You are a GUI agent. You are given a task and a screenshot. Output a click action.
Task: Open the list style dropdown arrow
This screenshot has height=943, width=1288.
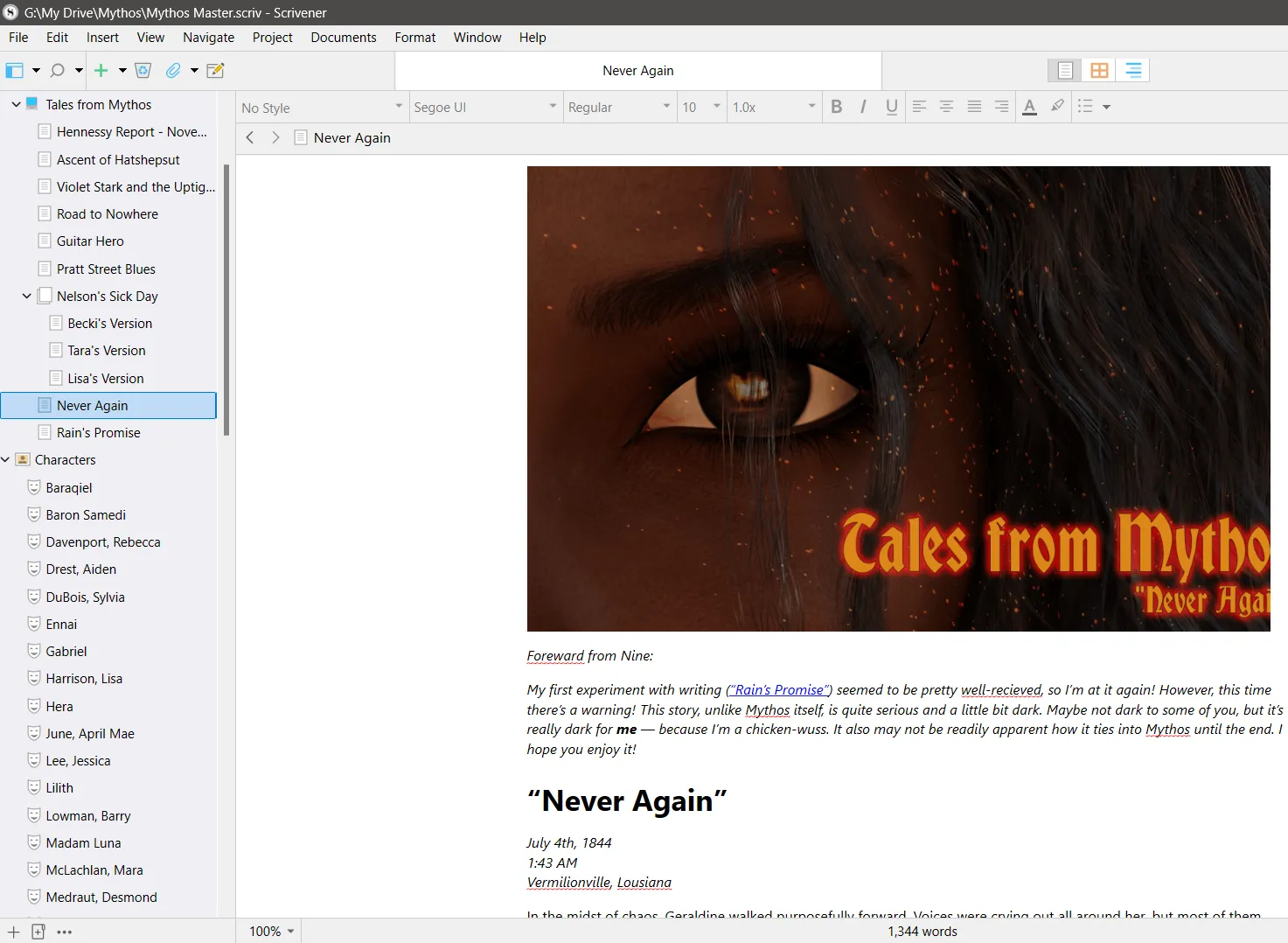click(x=1106, y=107)
